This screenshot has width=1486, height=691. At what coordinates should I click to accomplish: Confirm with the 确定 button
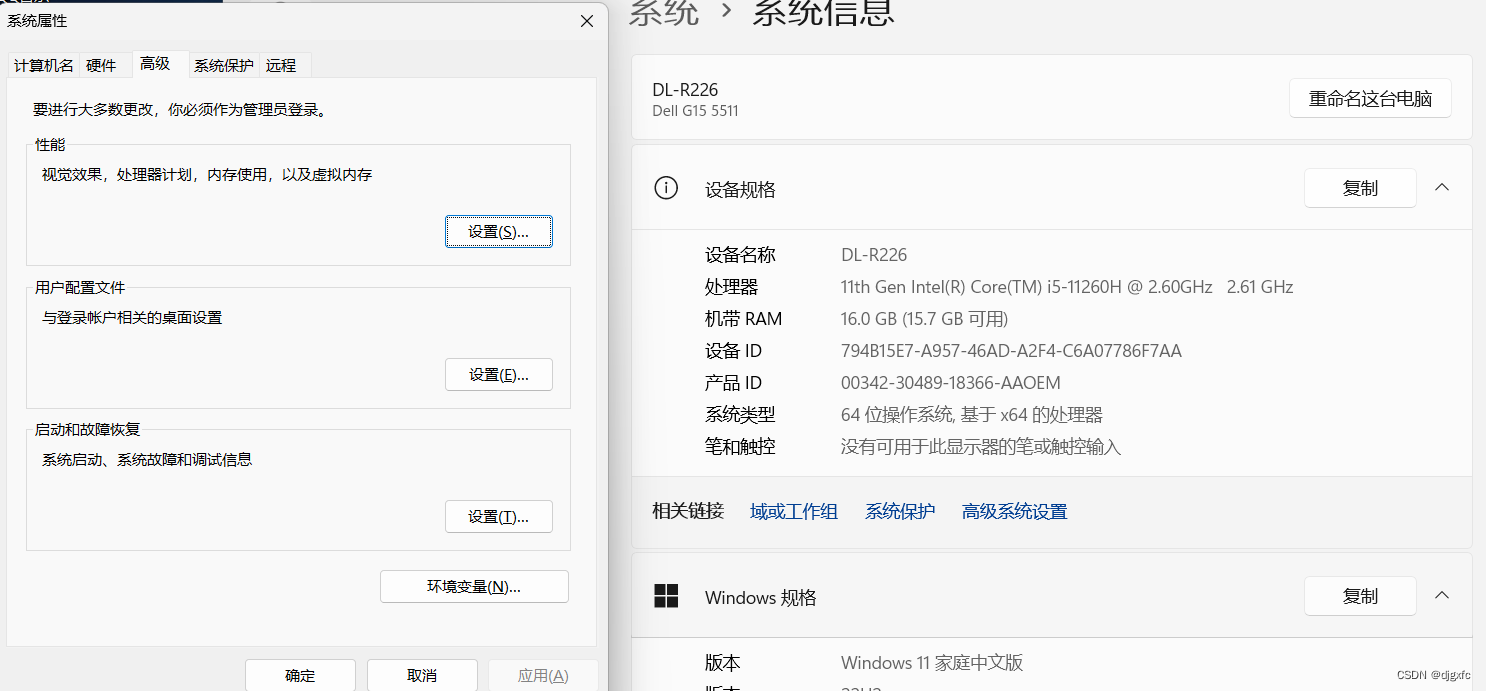point(300,675)
